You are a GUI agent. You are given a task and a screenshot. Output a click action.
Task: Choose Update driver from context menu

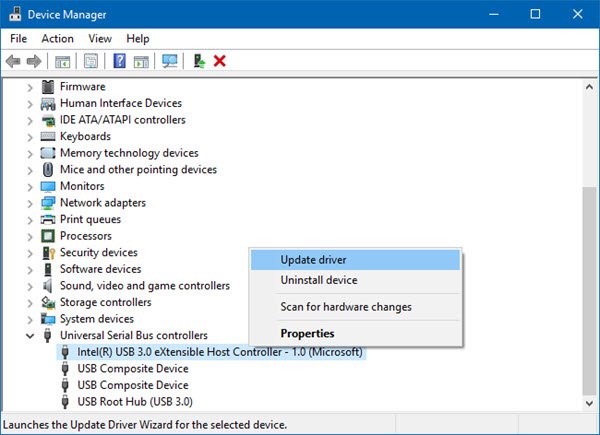coord(355,260)
